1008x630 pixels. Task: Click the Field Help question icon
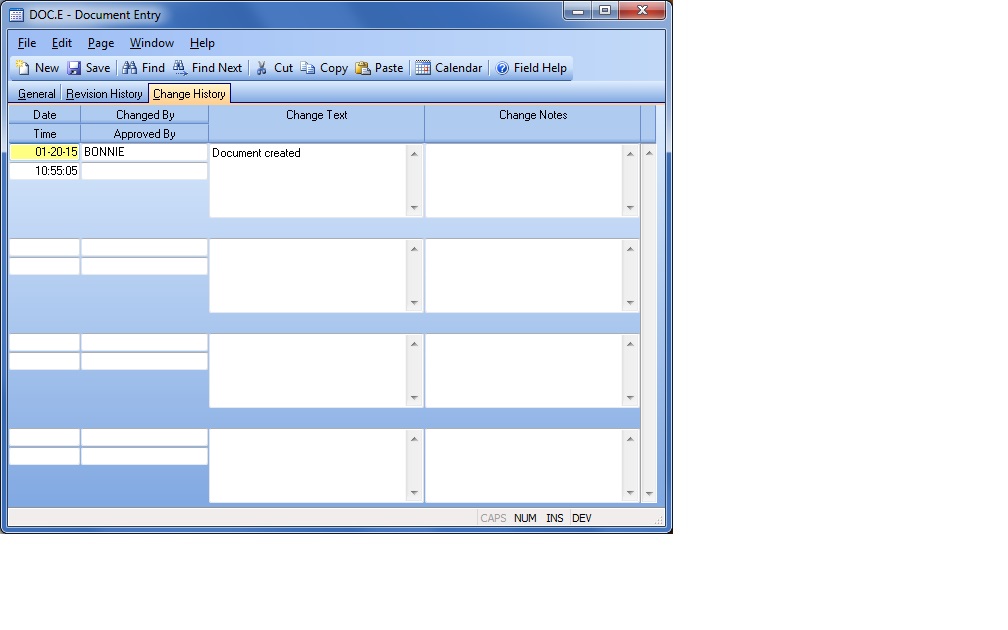[x=502, y=68]
